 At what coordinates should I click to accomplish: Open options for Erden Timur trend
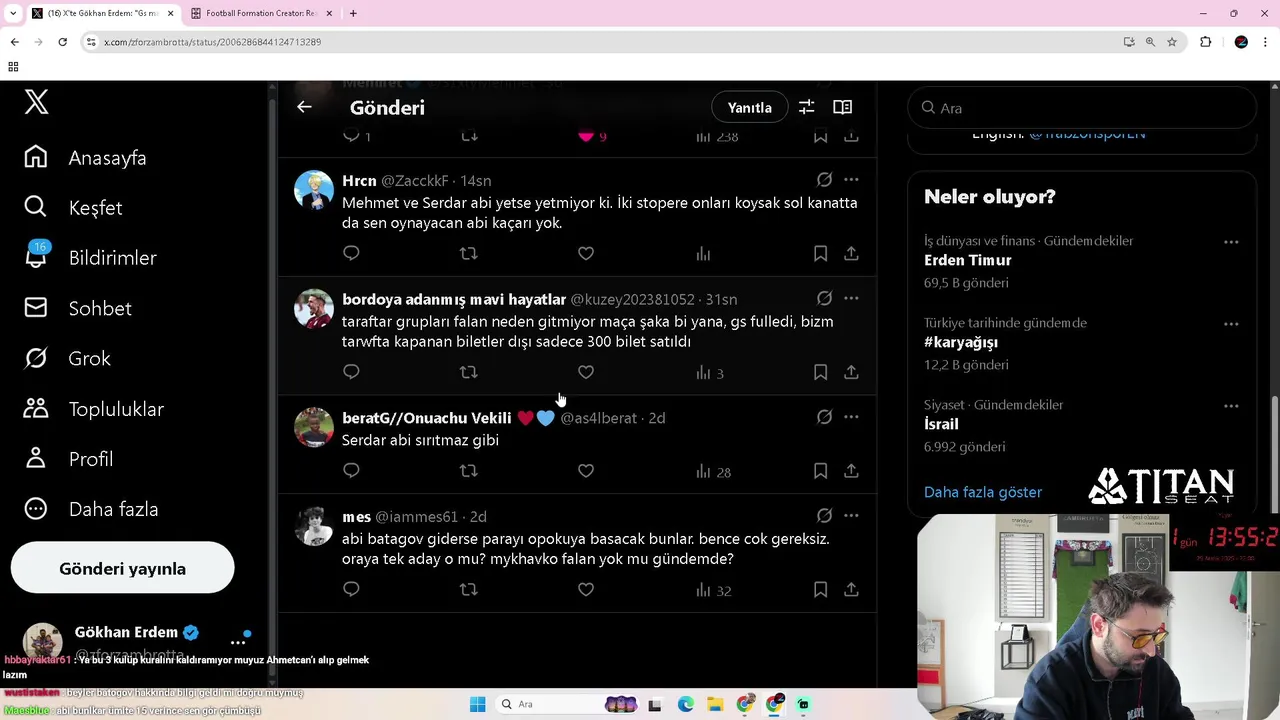(1231, 242)
